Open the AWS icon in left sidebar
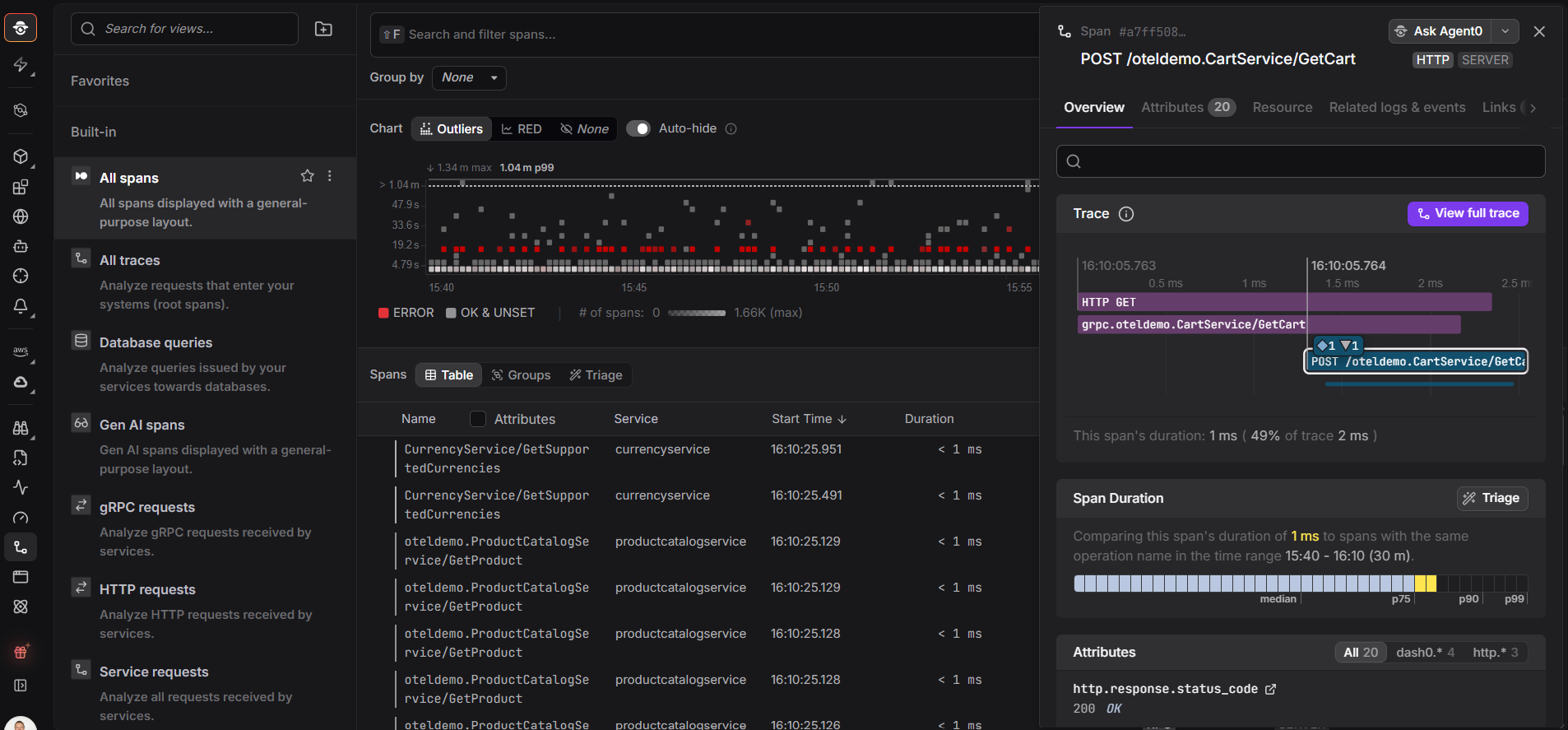1568x730 pixels. coord(21,351)
